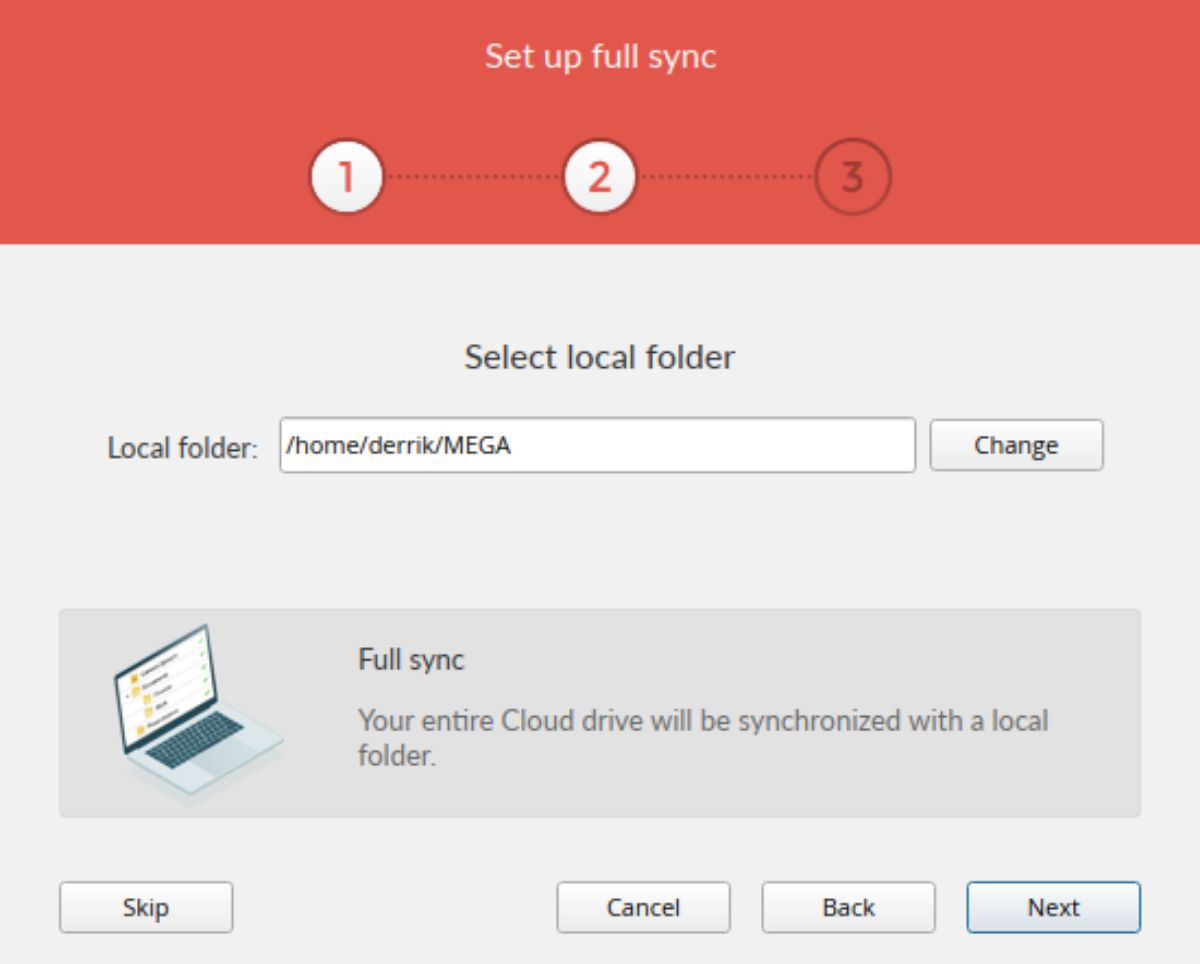This screenshot has height=964, width=1200.
Task: Click the highlighted Next button
Action: (1053, 908)
